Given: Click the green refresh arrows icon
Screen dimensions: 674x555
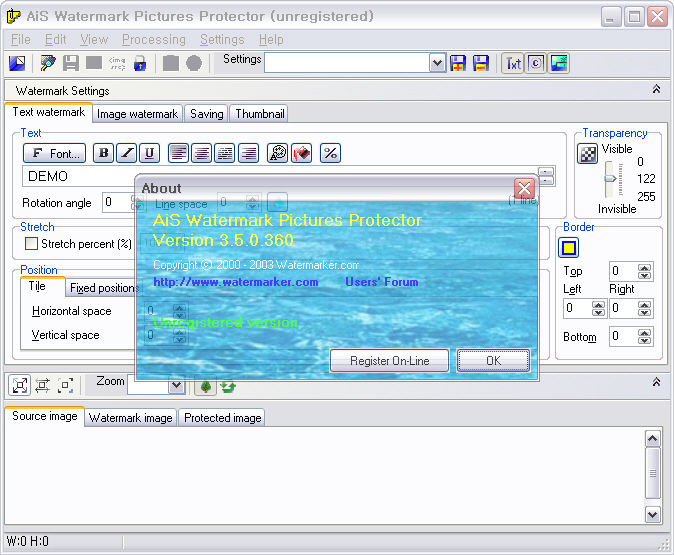Looking at the screenshot, I should coord(228,386).
